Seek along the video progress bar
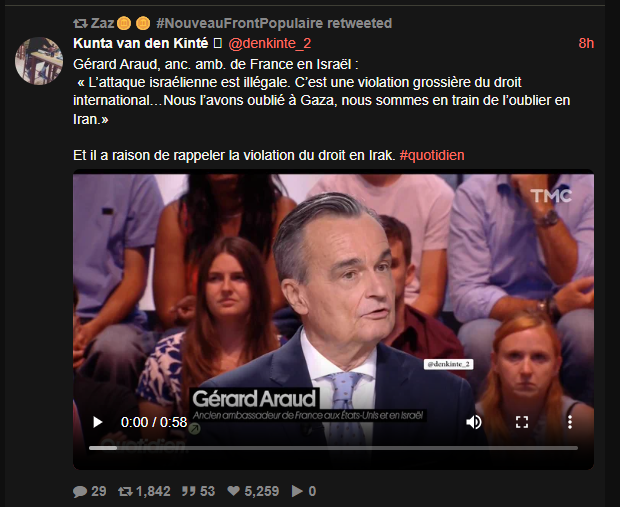This screenshot has height=507, width=620. point(333,448)
